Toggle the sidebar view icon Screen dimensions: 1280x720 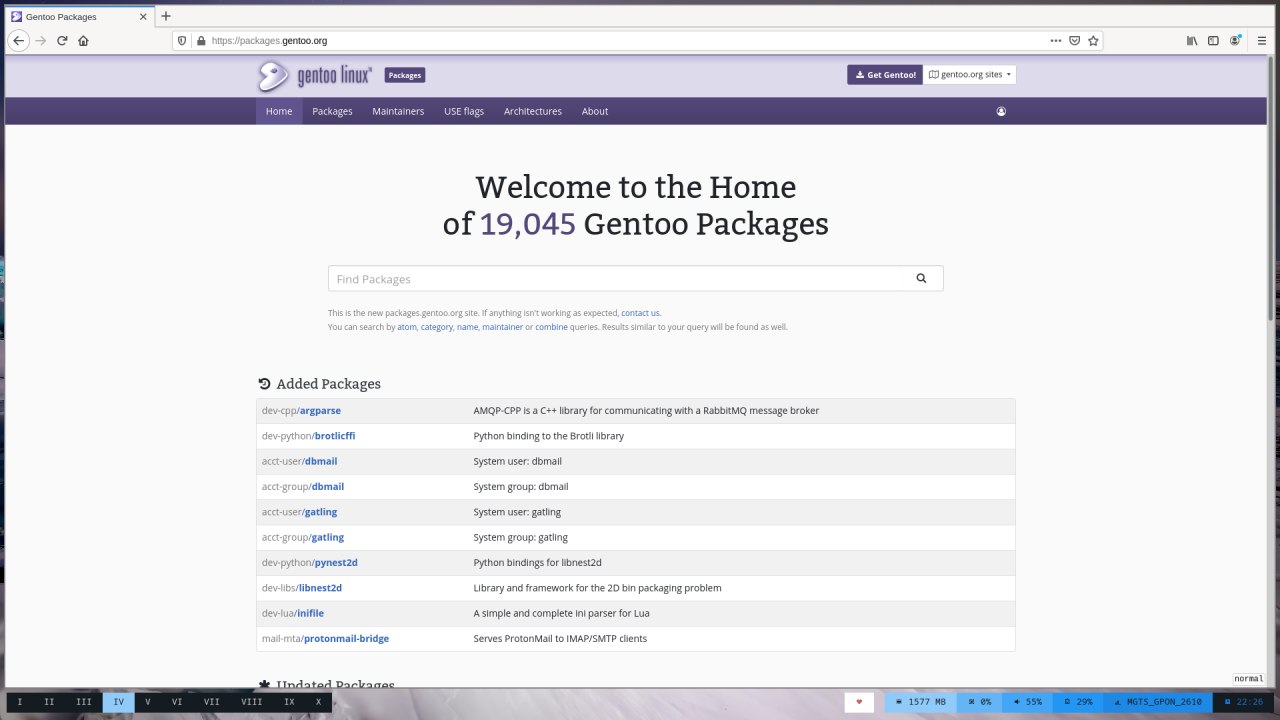[1213, 41]
